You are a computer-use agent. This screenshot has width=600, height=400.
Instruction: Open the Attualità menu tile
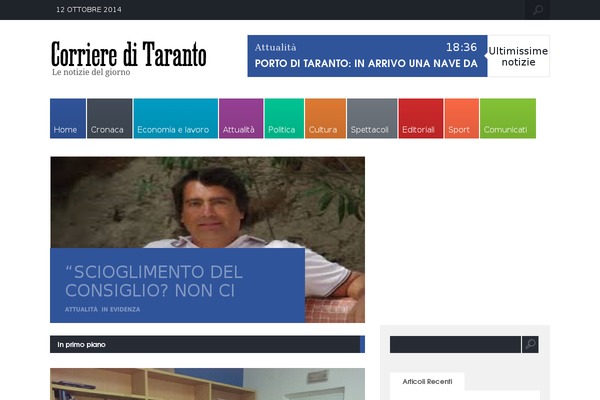241,118
